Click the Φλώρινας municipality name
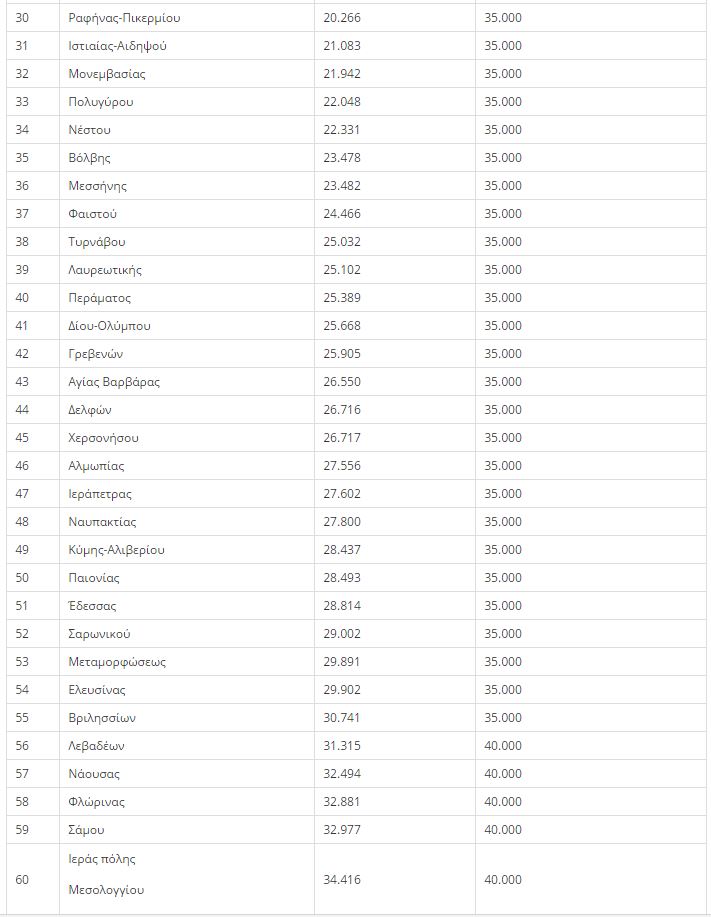711x917 pixels. click(96, 802)
